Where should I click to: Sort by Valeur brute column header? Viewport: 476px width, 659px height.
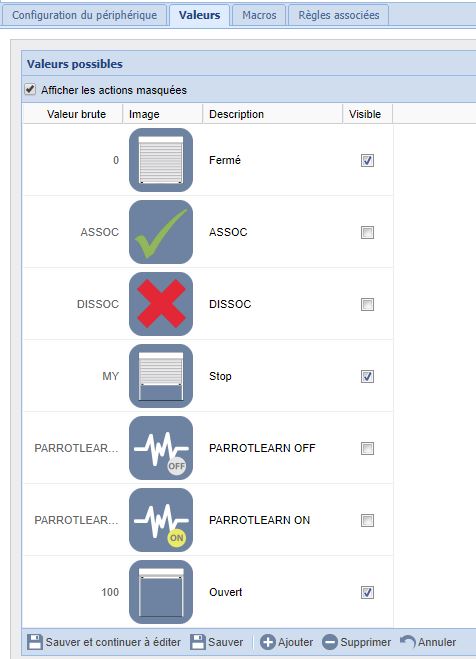pos(76,114)
